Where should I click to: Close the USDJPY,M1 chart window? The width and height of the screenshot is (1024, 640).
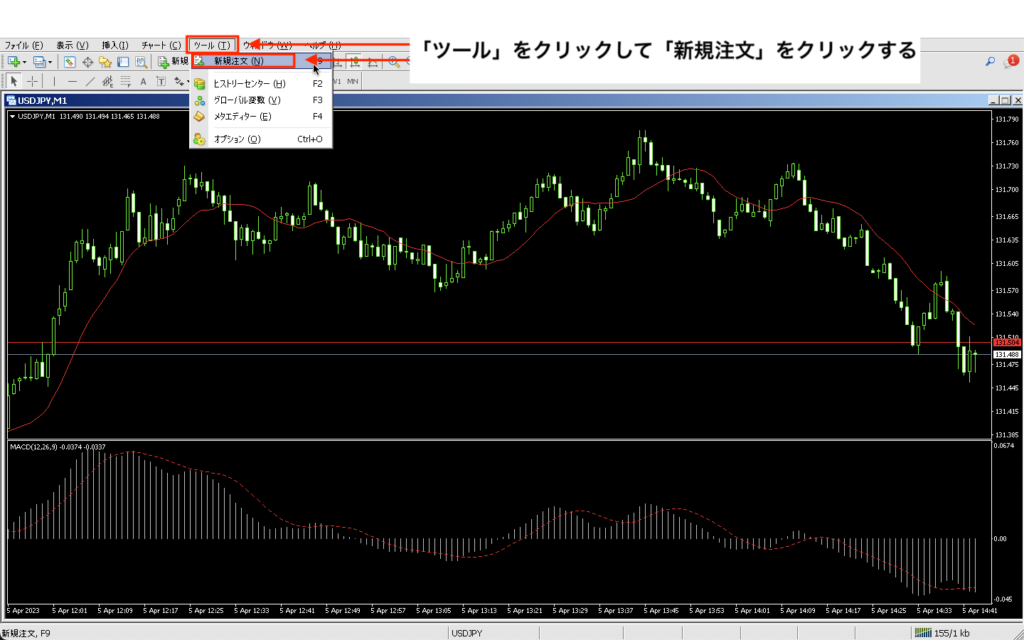(x=1016, y=101)
